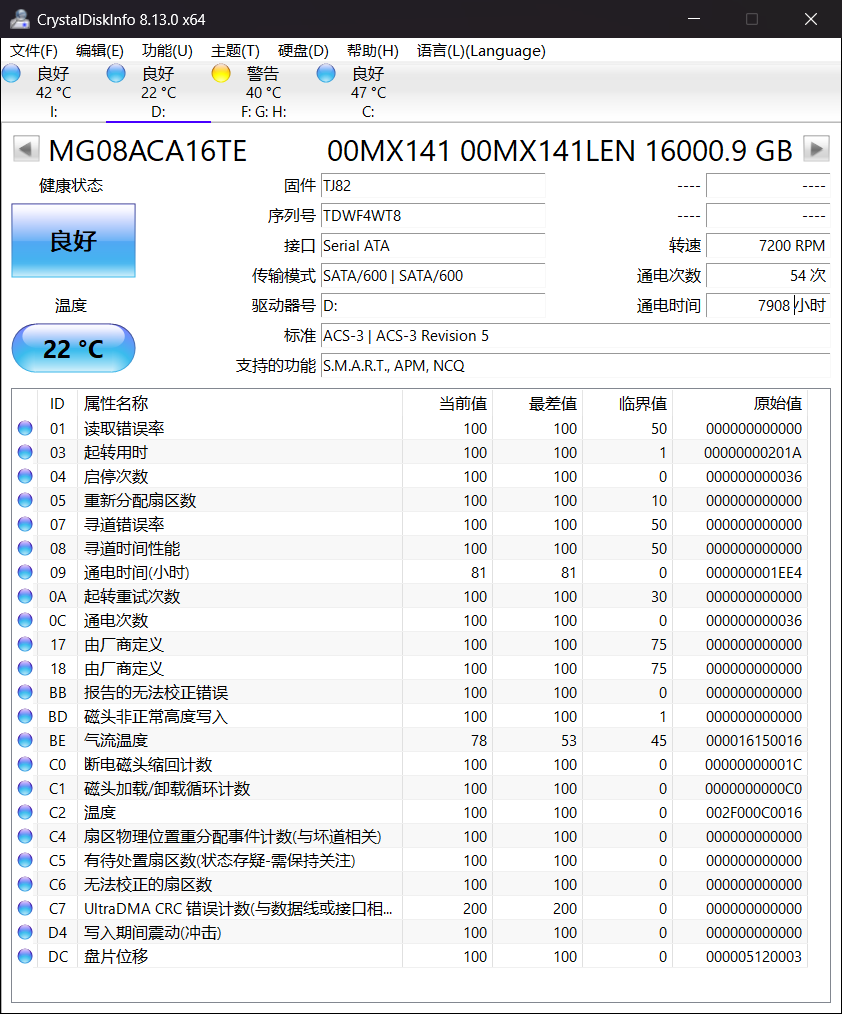Click status orb next to 气流温度 row
842x1014 pixels.
[25, 741]
